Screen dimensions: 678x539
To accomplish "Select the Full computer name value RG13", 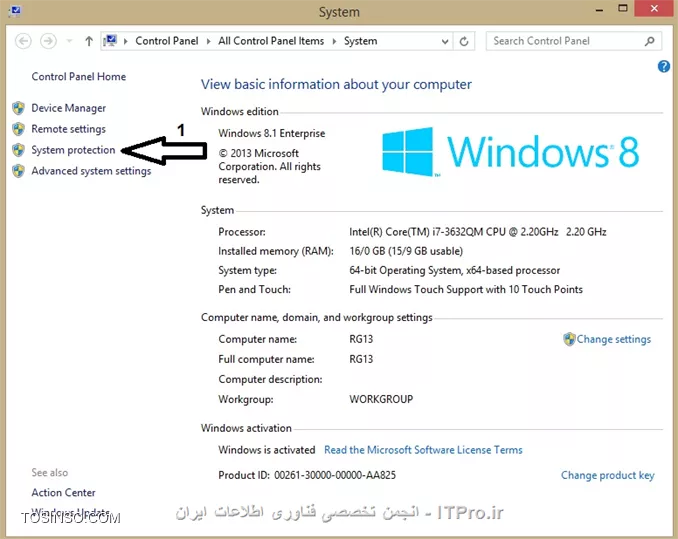I will [361, 359].
